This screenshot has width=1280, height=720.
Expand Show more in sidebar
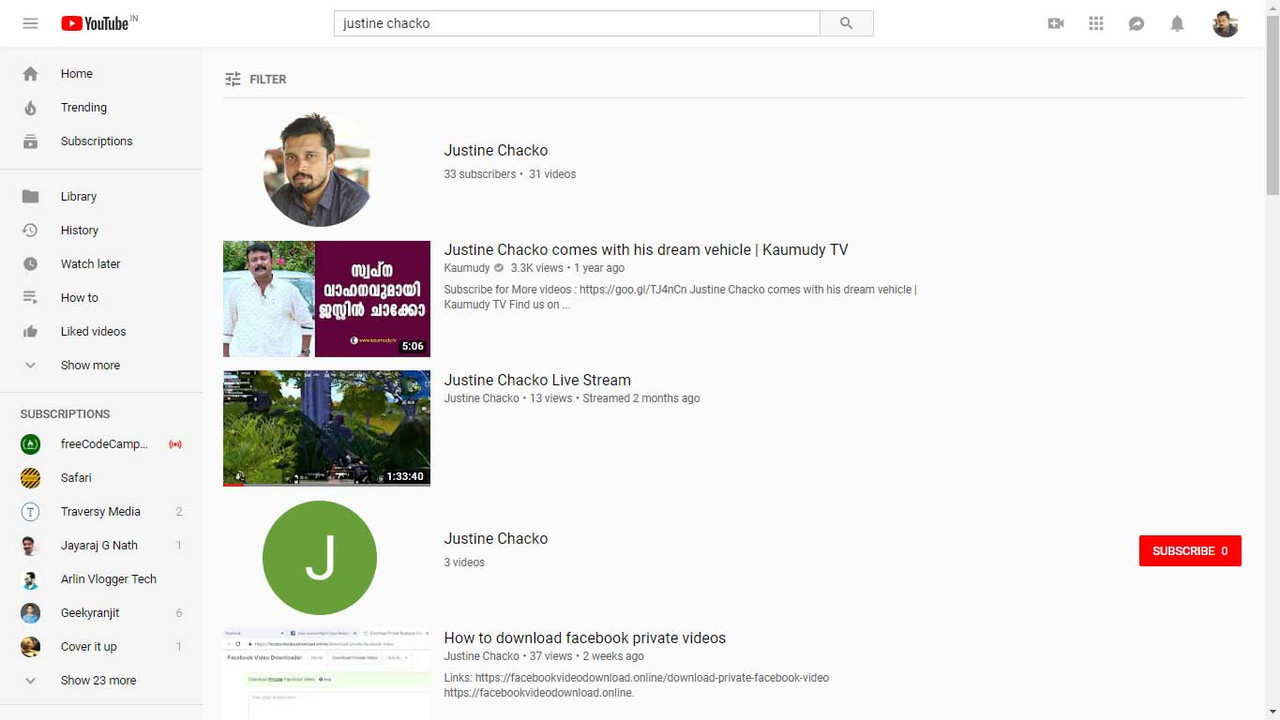click(90, 365)
